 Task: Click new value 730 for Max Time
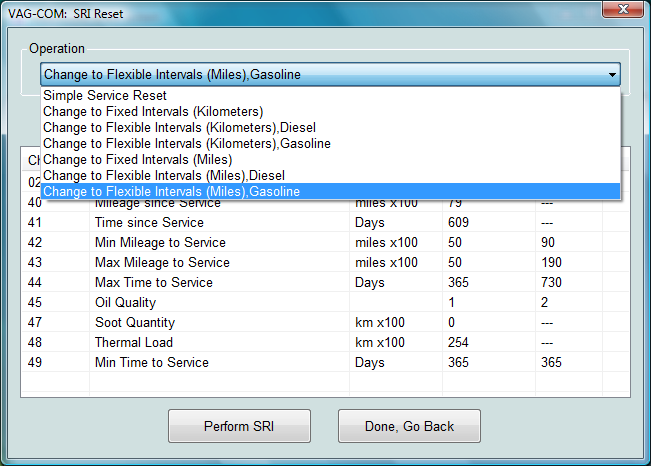(551, 282)
